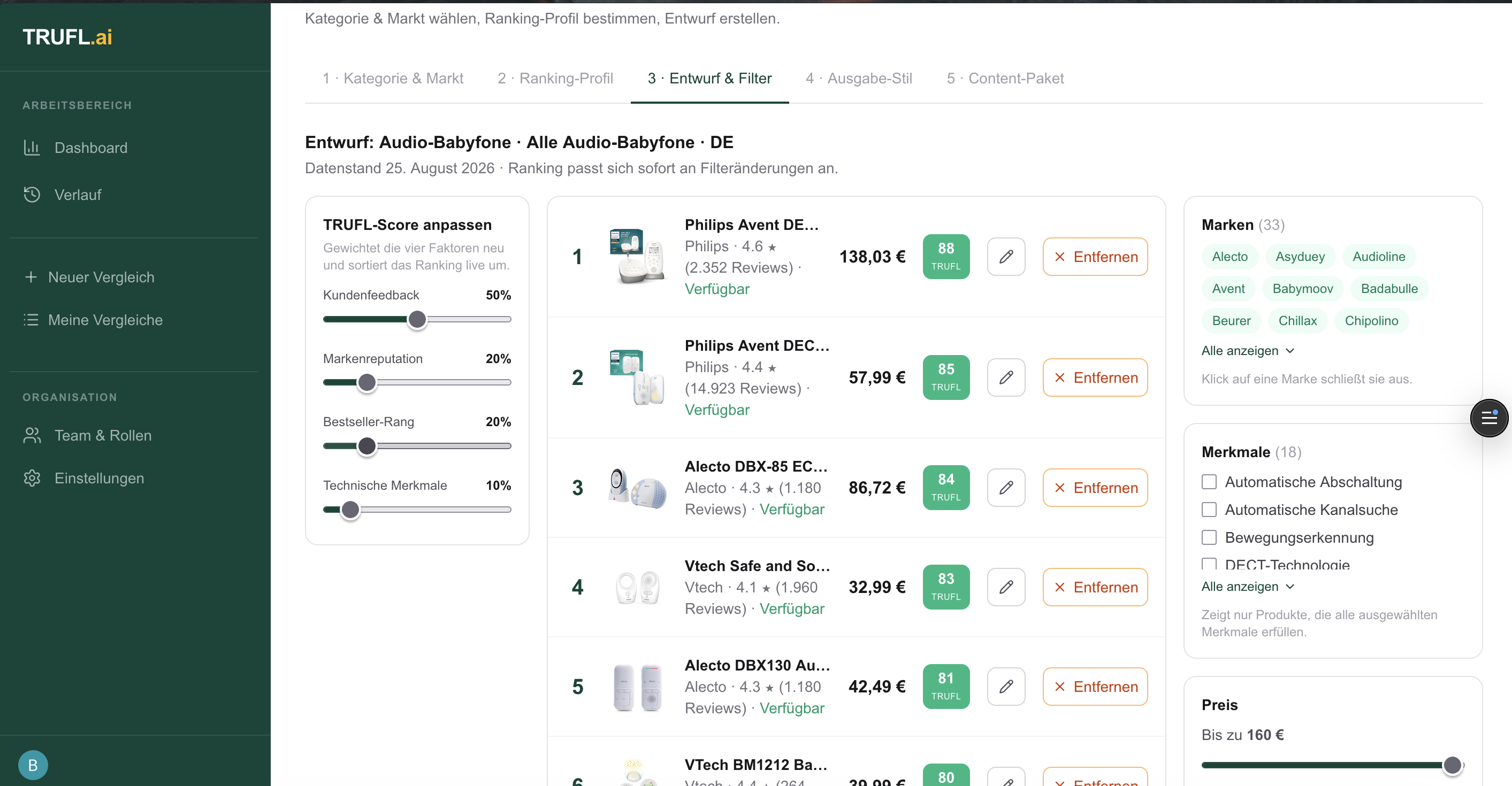Click the 88 TRUFL score badge
The image size is (1512, 786).
point(946,256)
